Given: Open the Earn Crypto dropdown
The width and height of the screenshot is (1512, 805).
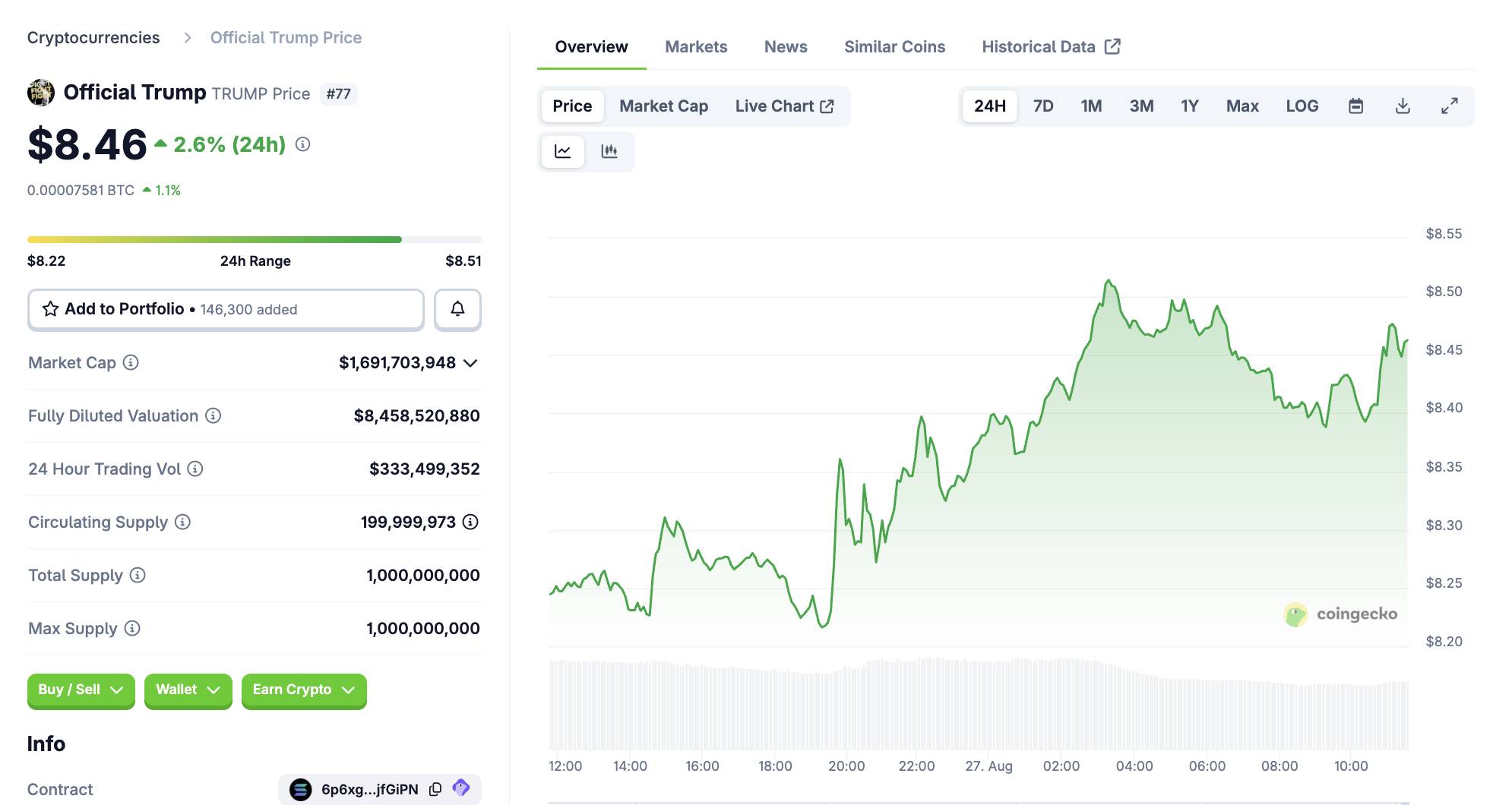Looking at the screenshot, I should tap(304, 690).
